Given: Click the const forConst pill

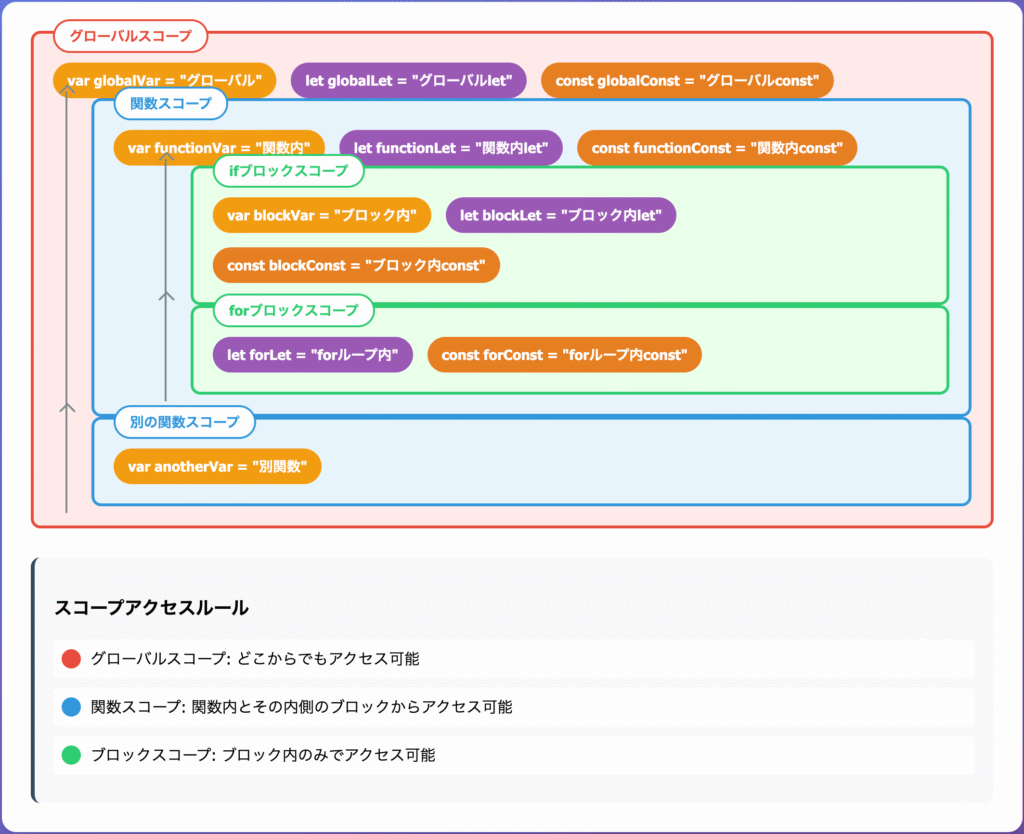Looking at the screenshot, I should [564, 355].
